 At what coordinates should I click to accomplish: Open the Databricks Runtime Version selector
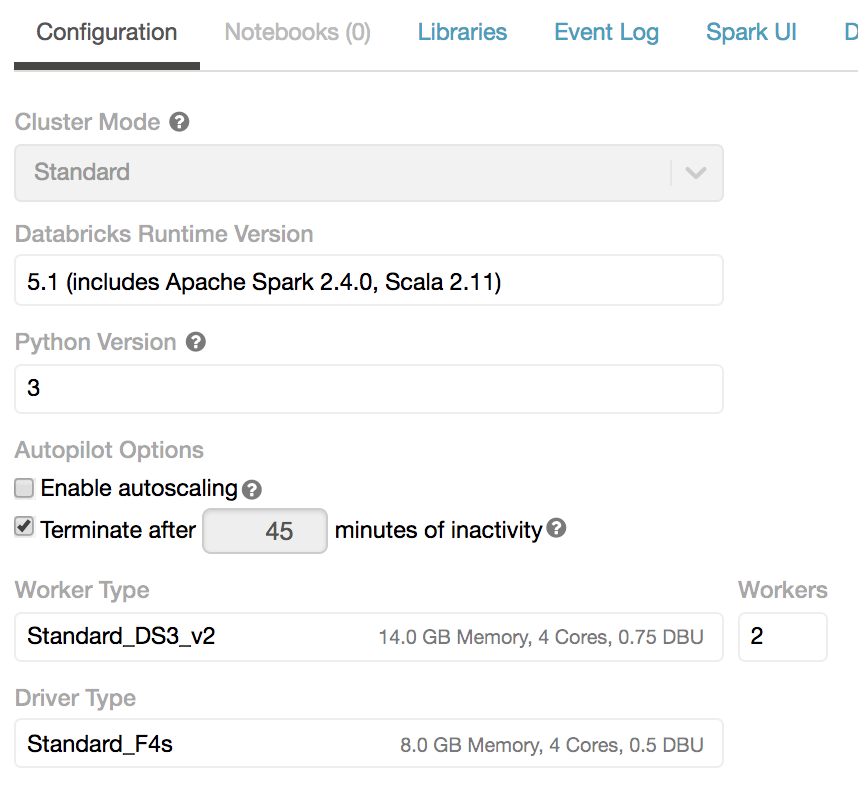369,280
